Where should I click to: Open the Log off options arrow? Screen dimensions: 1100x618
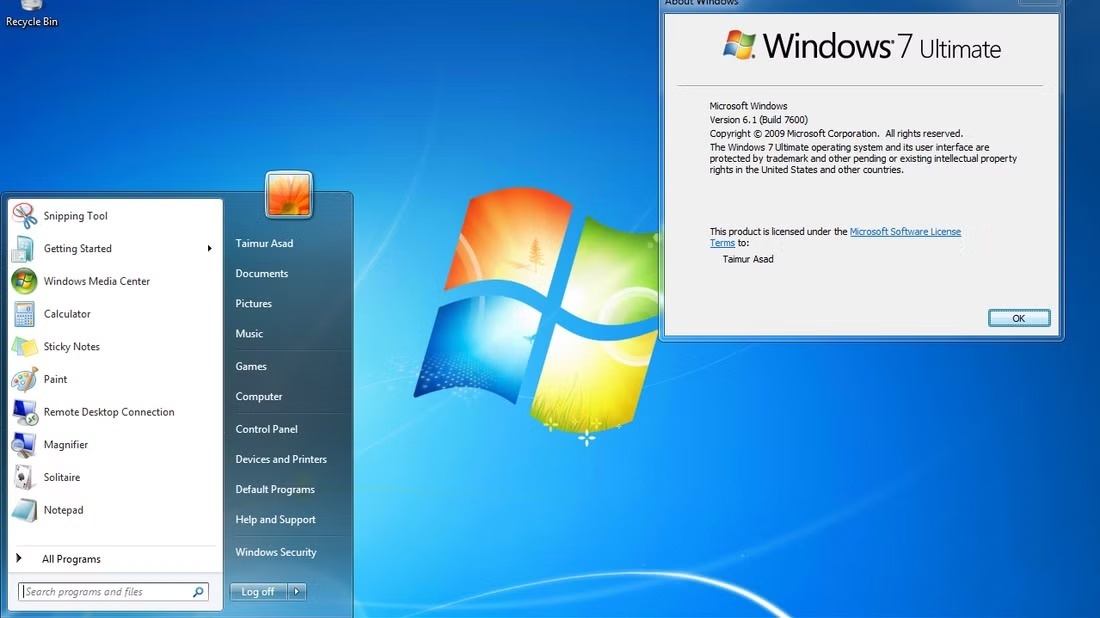tap(297, 591)
